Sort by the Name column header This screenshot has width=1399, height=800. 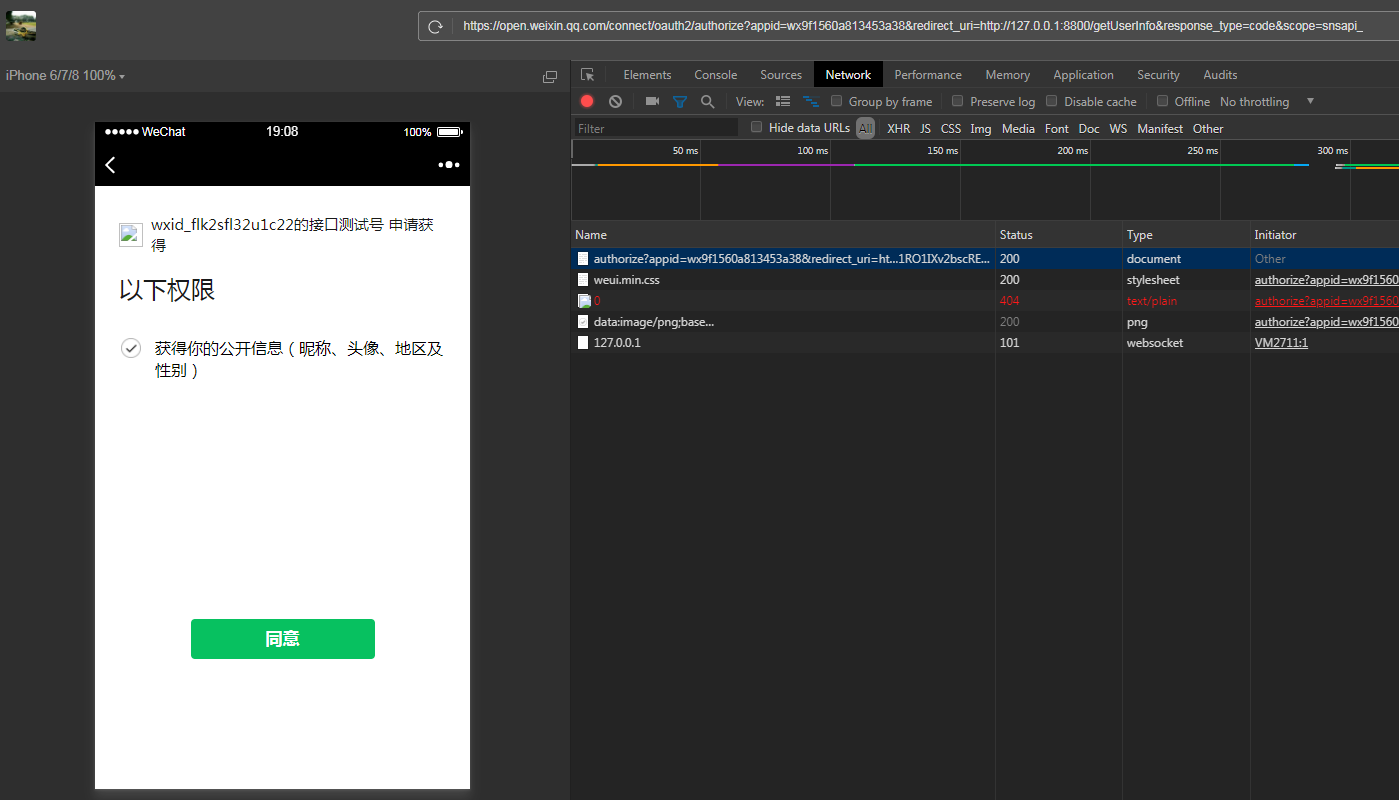[x=783, y=235]
